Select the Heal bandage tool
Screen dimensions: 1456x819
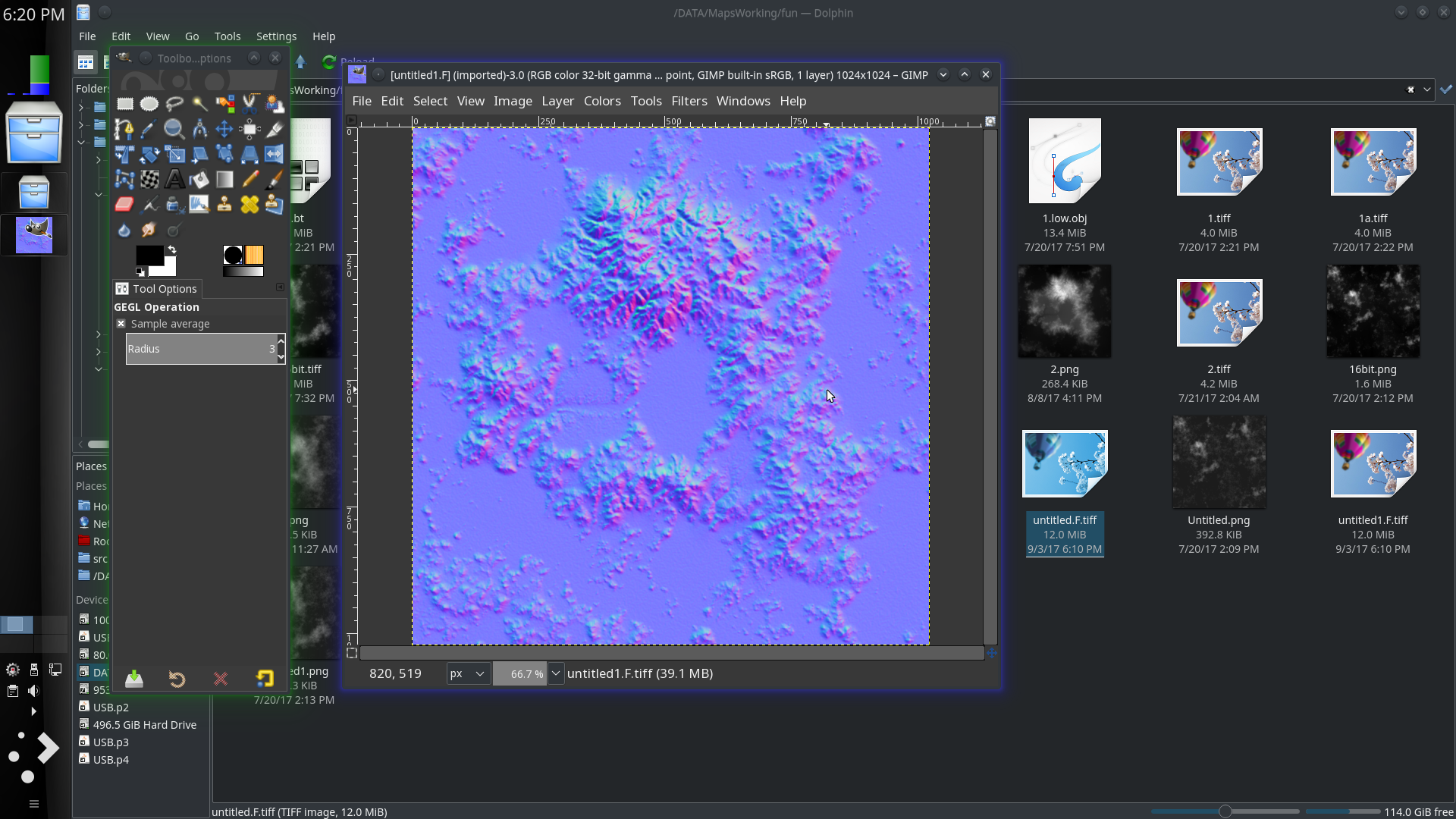[249, 204]
